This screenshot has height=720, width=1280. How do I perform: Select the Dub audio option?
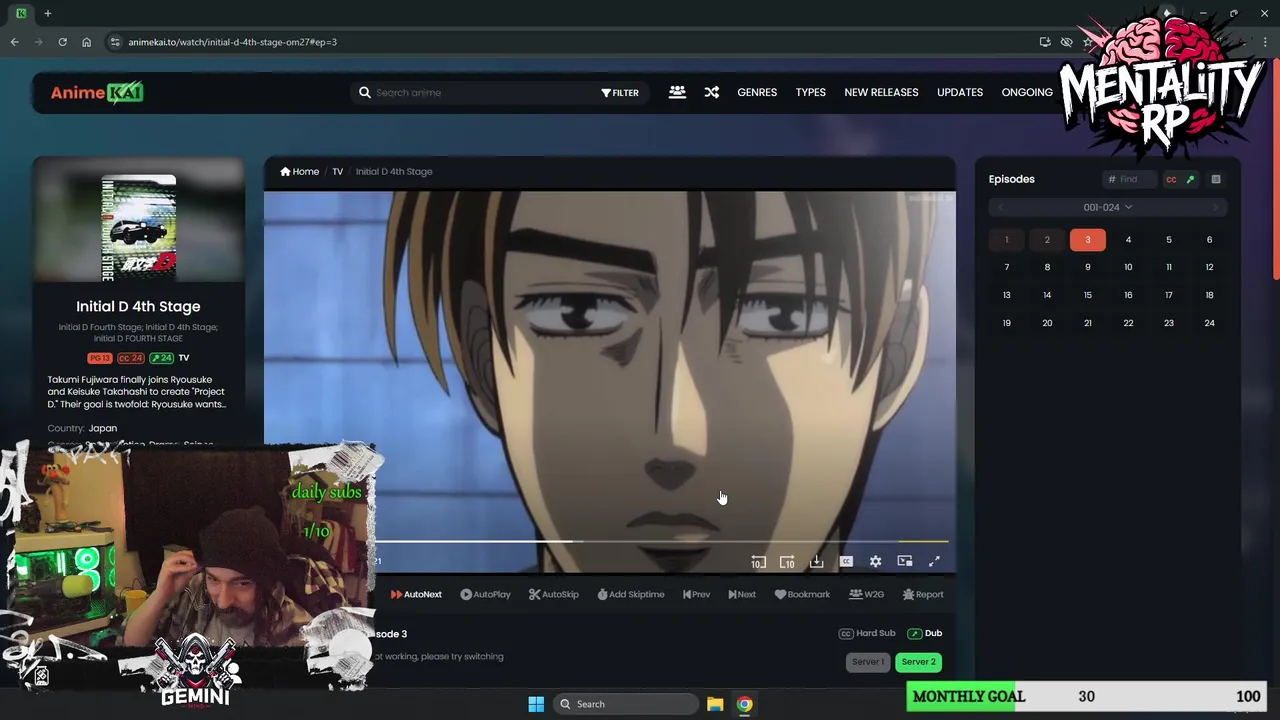click(x=925, y=633)
